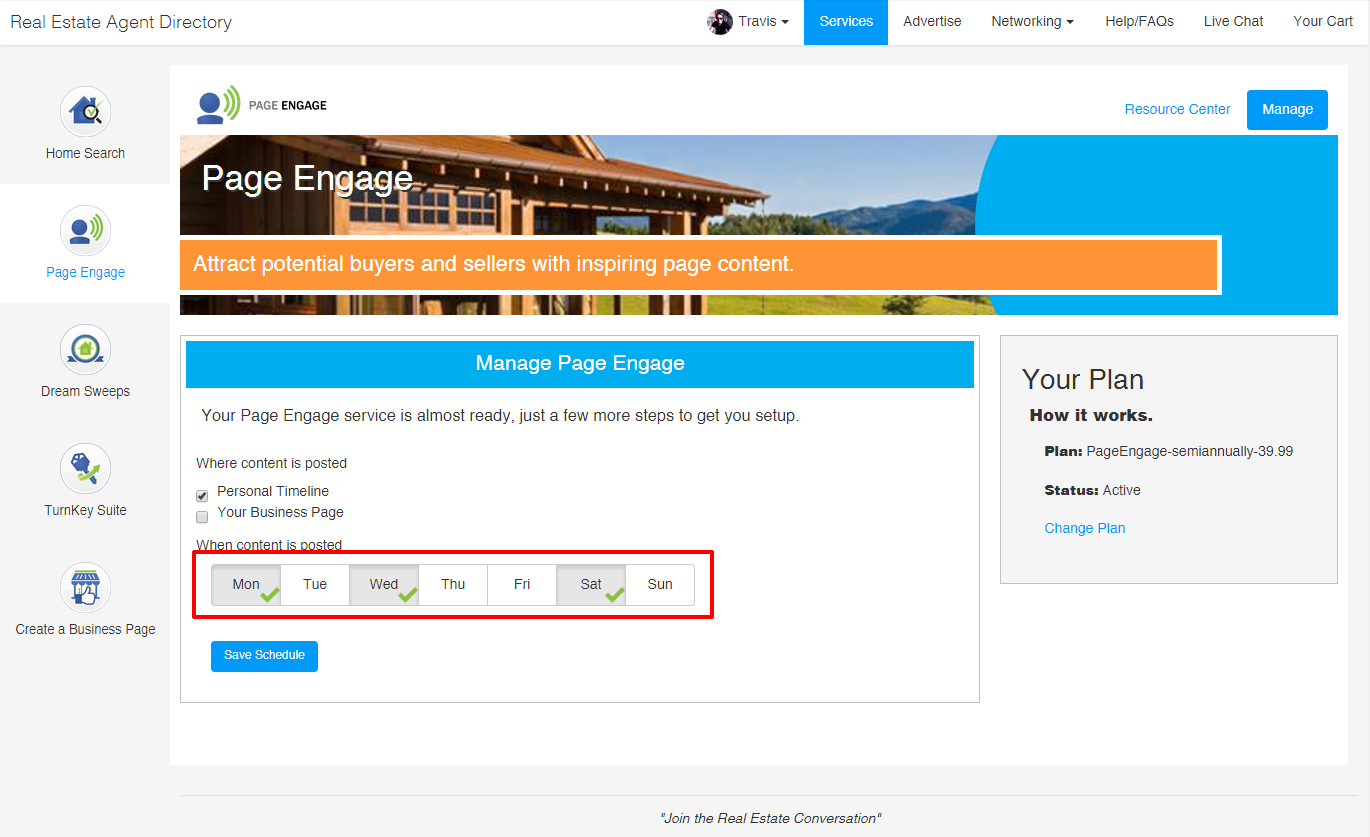
Task: Click Travis's profile avatar
Action: 720,22
